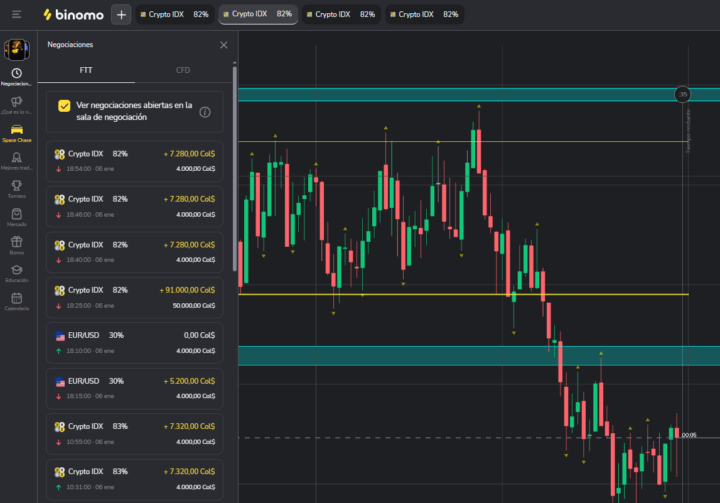Image resolution: width=720 pixels, height=503 pixels.
Task: Open Mercado shop icon in sidebar
Action: tap(16, 214)
